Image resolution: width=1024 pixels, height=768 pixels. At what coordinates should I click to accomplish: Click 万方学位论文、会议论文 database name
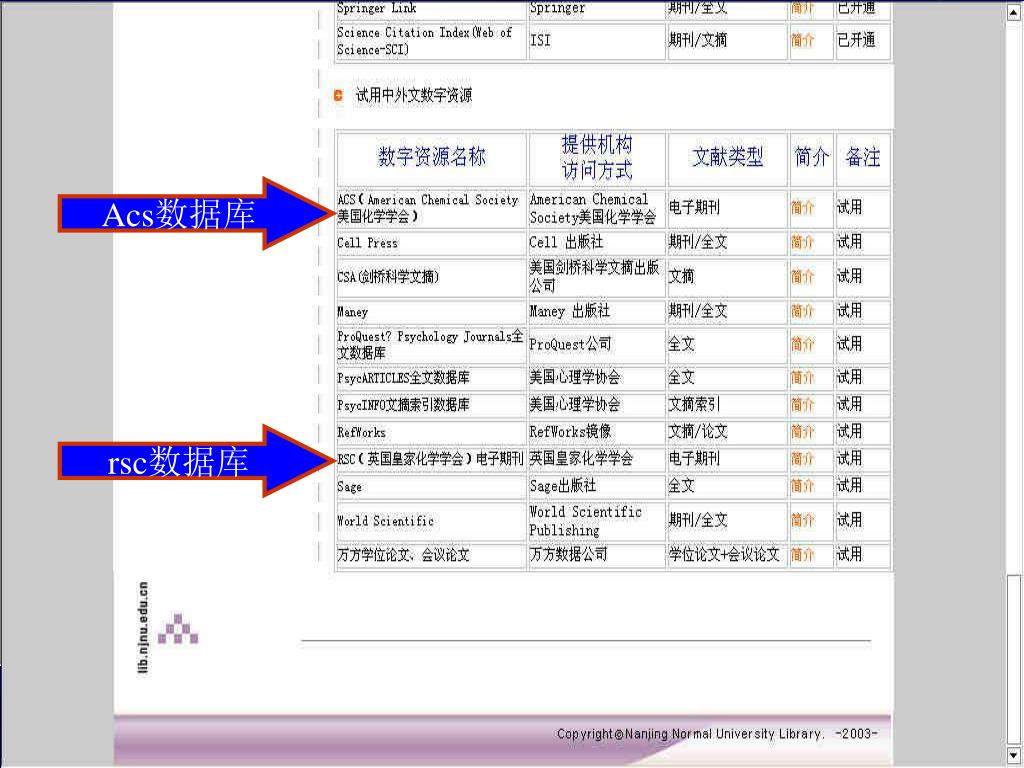[x=403, y=555]
